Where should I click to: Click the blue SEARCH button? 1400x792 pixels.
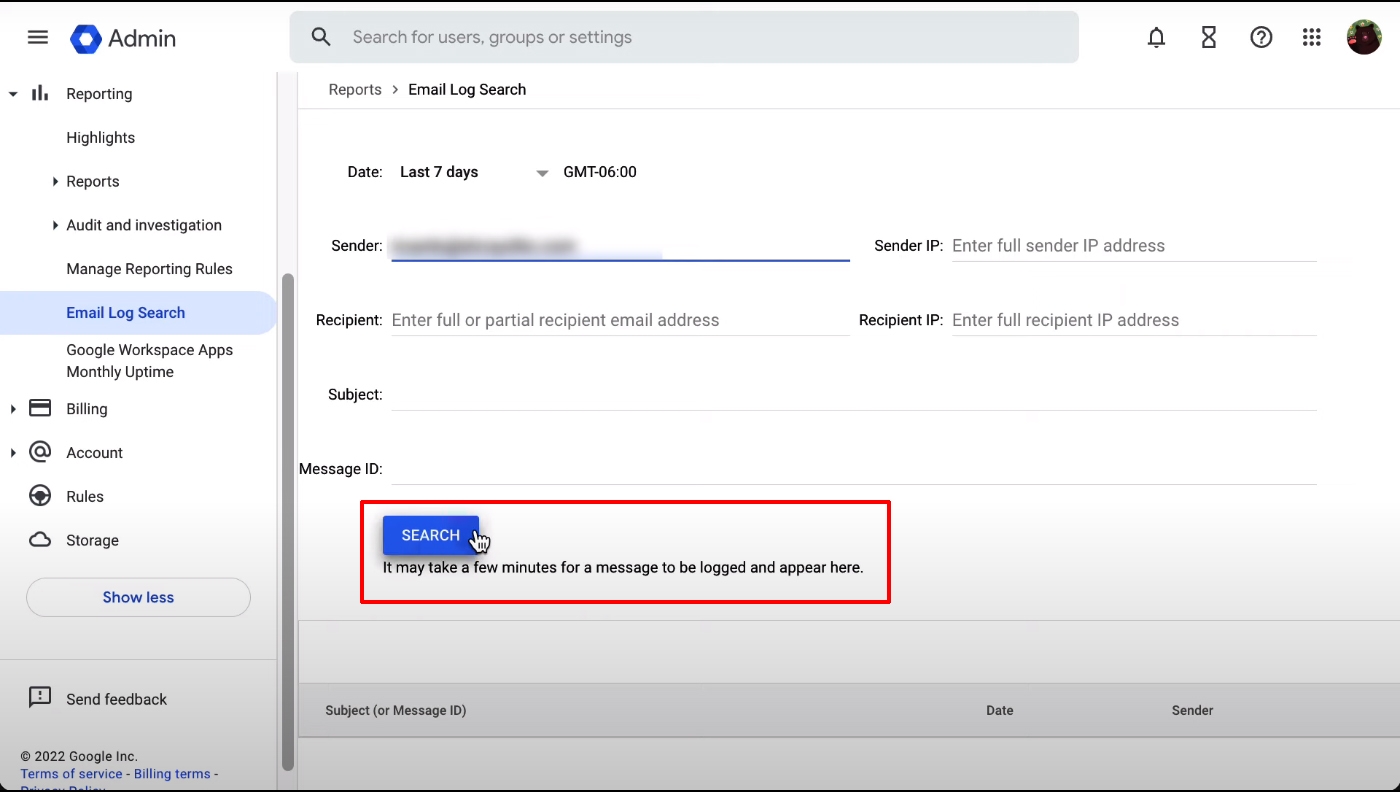click(431, 535)
